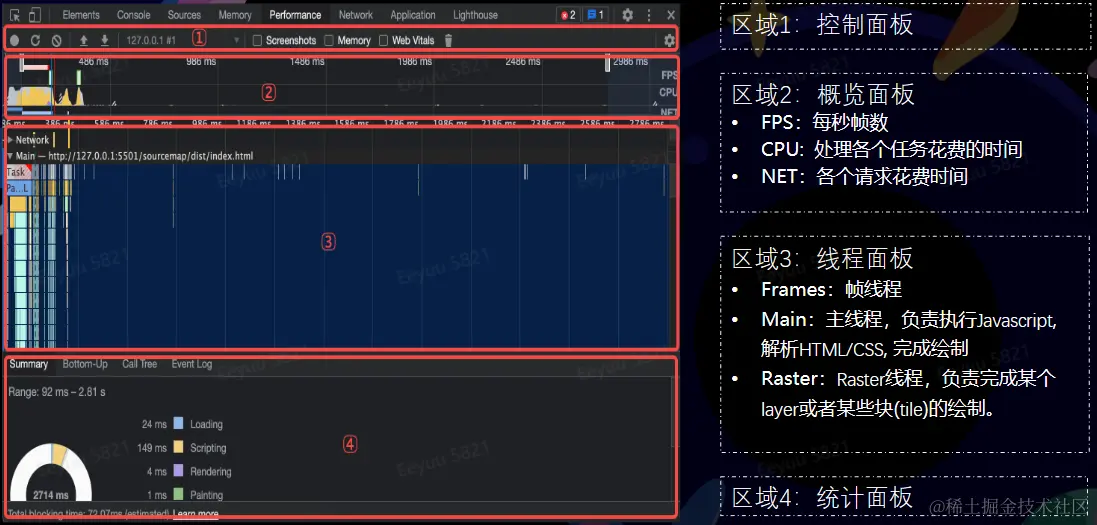
Task: Click the 24 ms Loading value
Action: coord(155,424)
